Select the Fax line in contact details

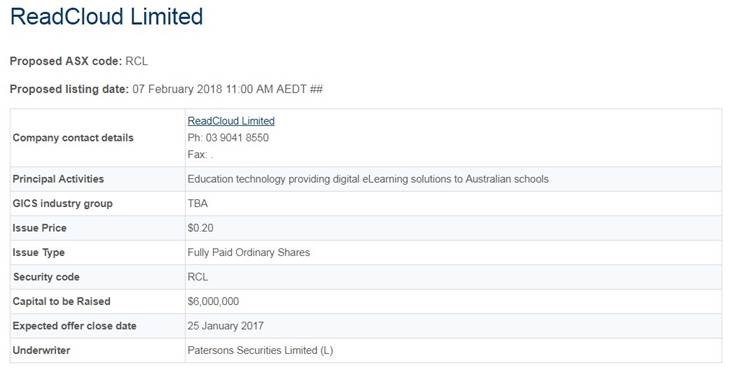(x=200, y=155)
